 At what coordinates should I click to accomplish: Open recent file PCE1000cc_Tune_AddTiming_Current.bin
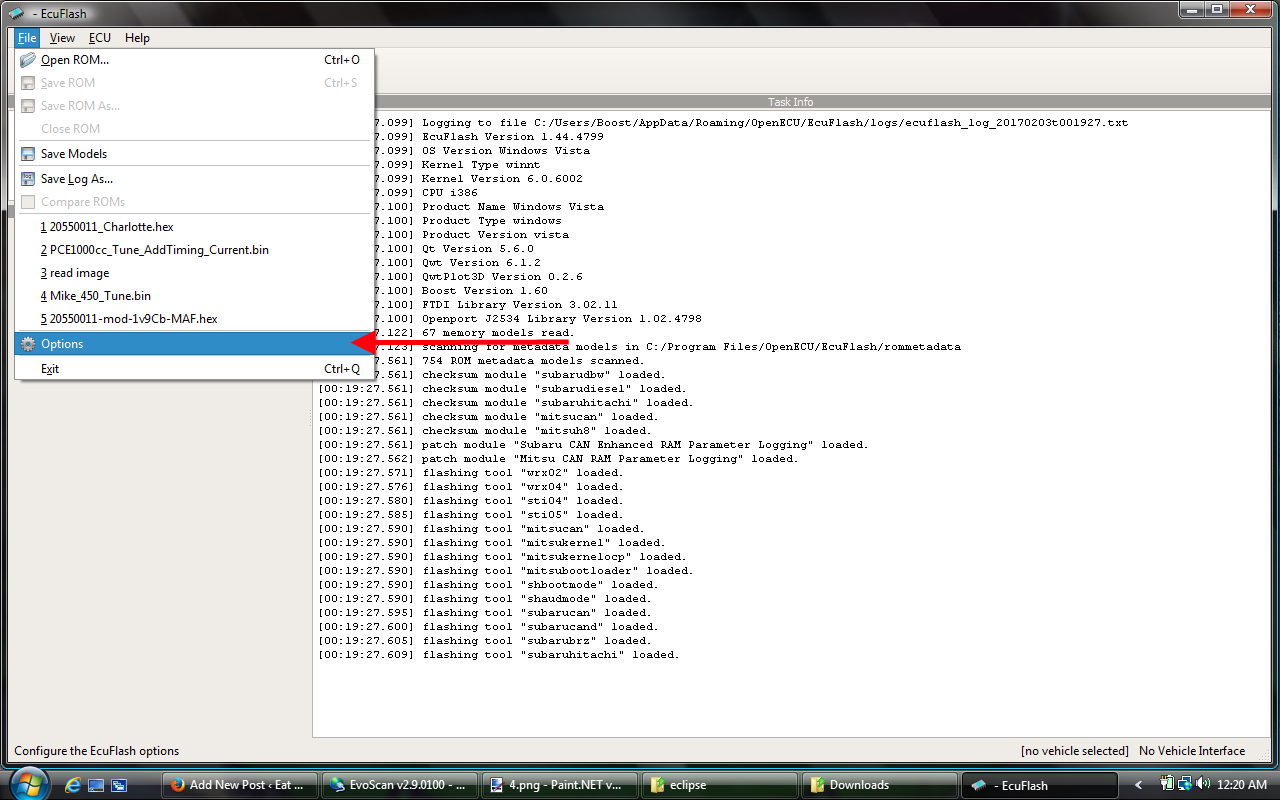[195, 250]
